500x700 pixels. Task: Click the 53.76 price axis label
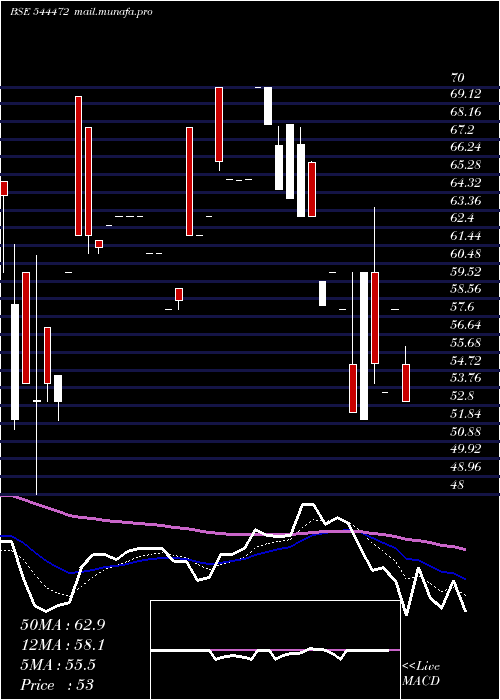point(466,378)
